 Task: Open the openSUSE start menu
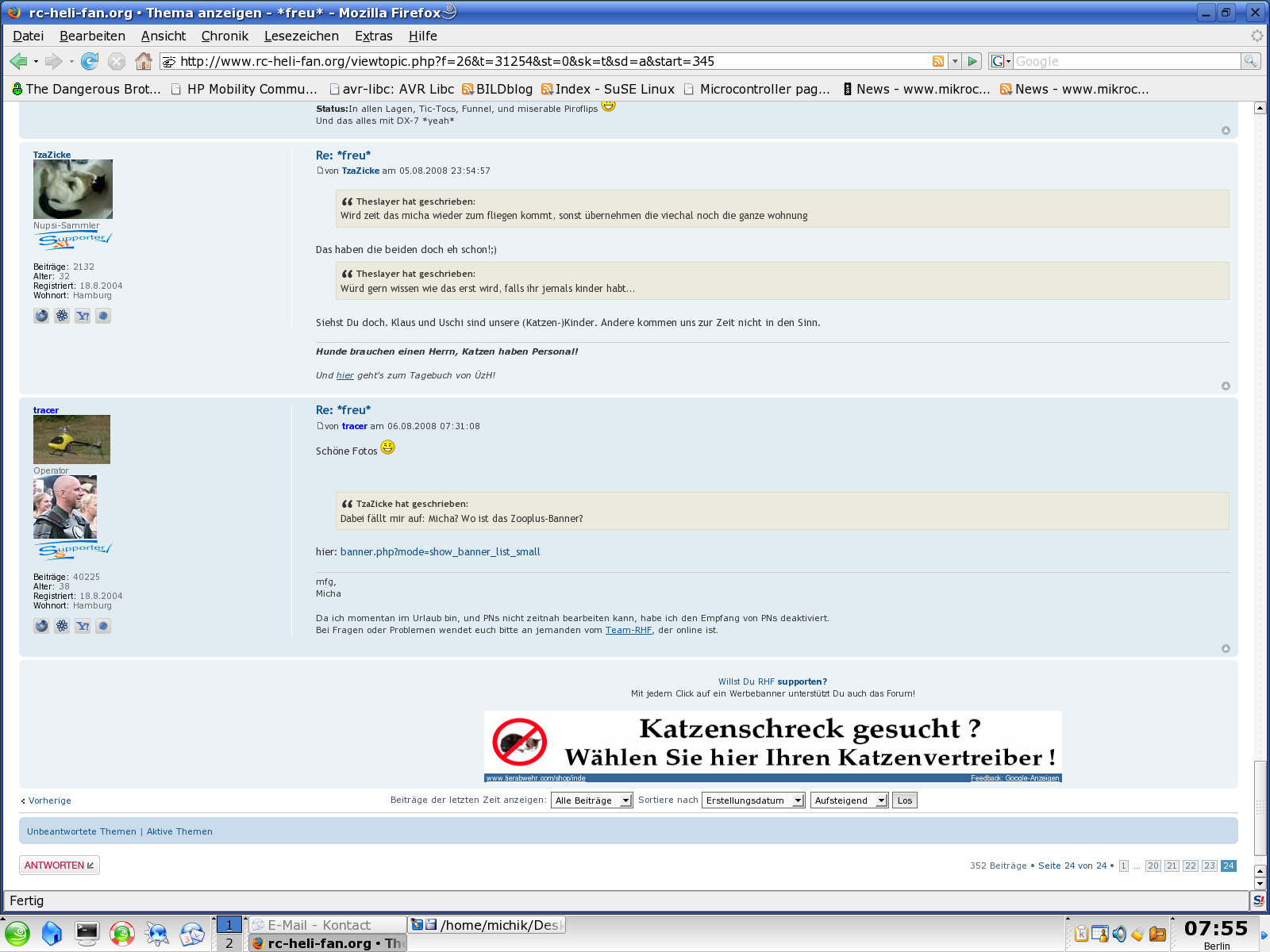[17, 934]
